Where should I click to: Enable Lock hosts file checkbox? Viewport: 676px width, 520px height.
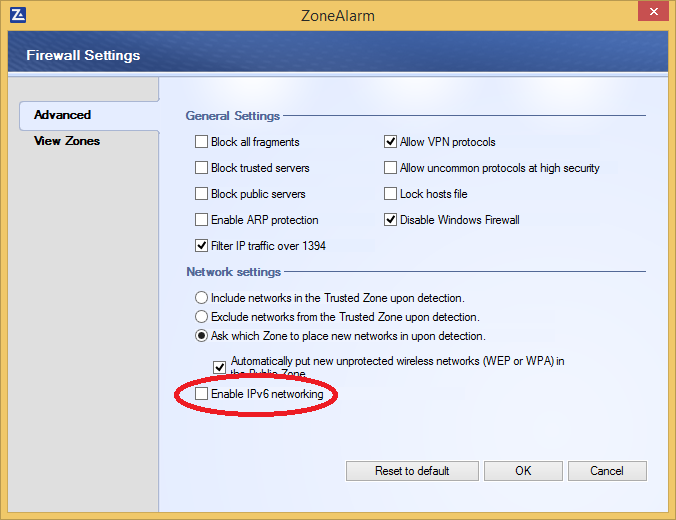click(390, 193)
